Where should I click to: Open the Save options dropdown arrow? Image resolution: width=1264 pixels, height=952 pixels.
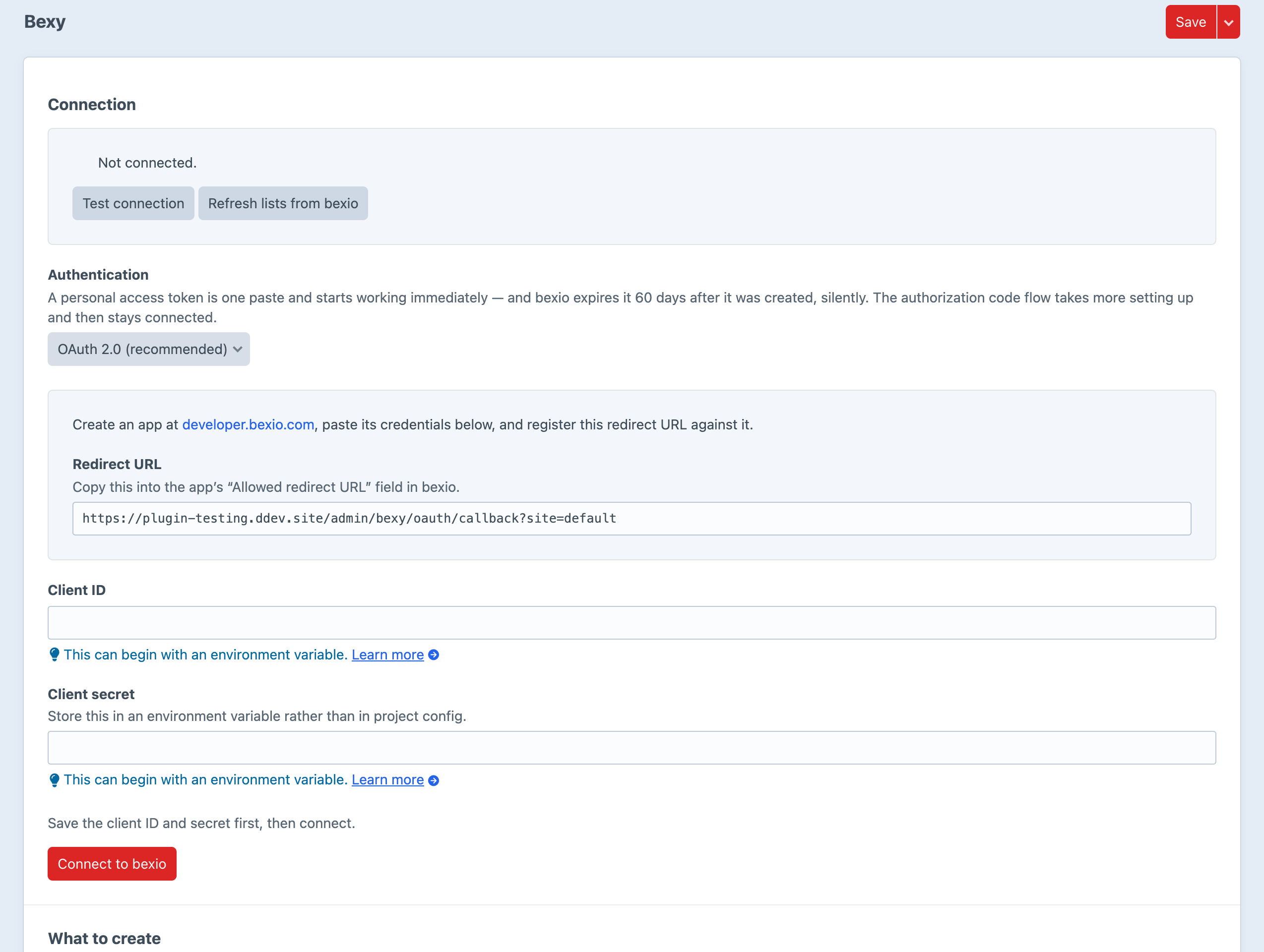[1229, 22]
